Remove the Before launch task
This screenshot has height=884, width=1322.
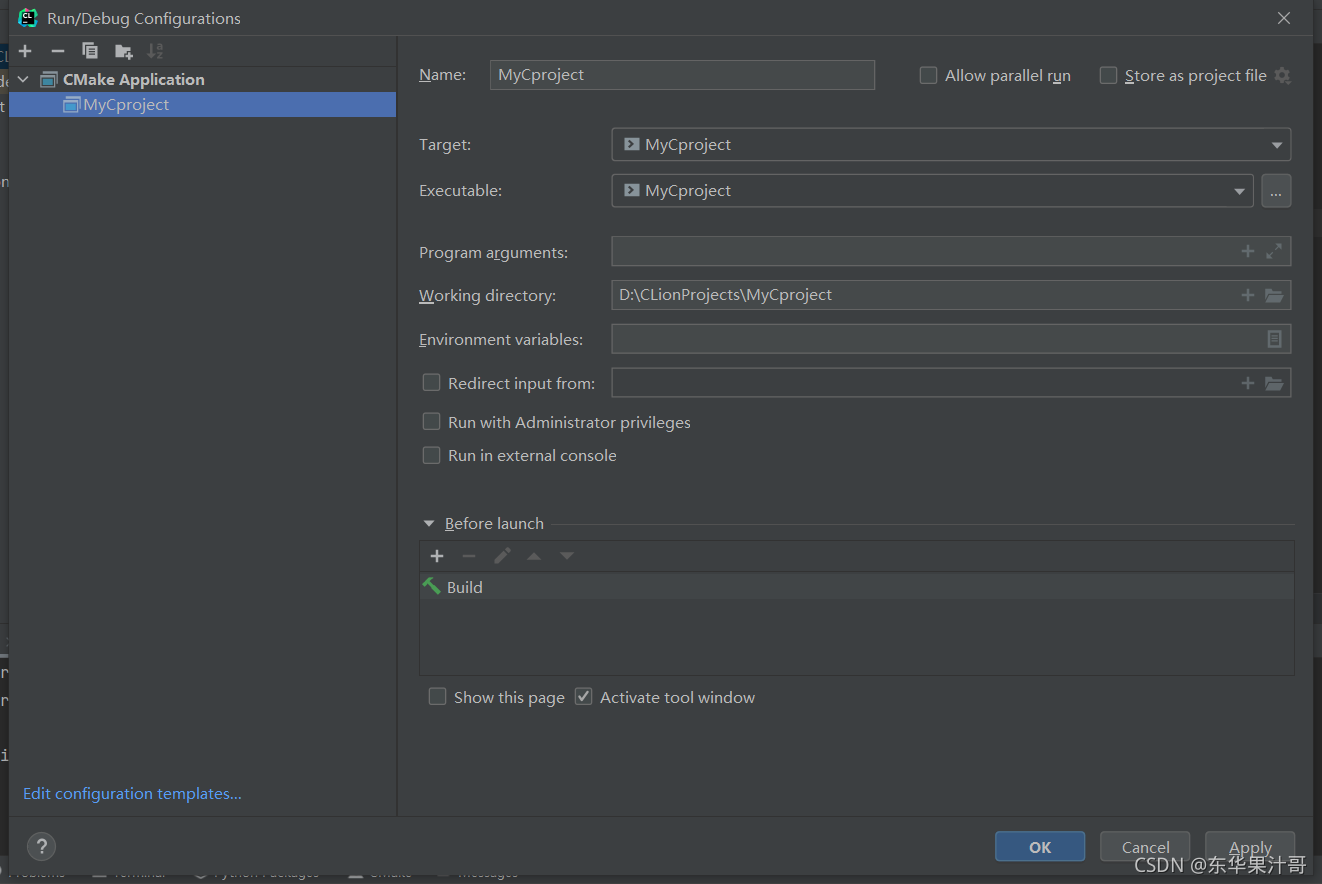(x=469, y=556)
